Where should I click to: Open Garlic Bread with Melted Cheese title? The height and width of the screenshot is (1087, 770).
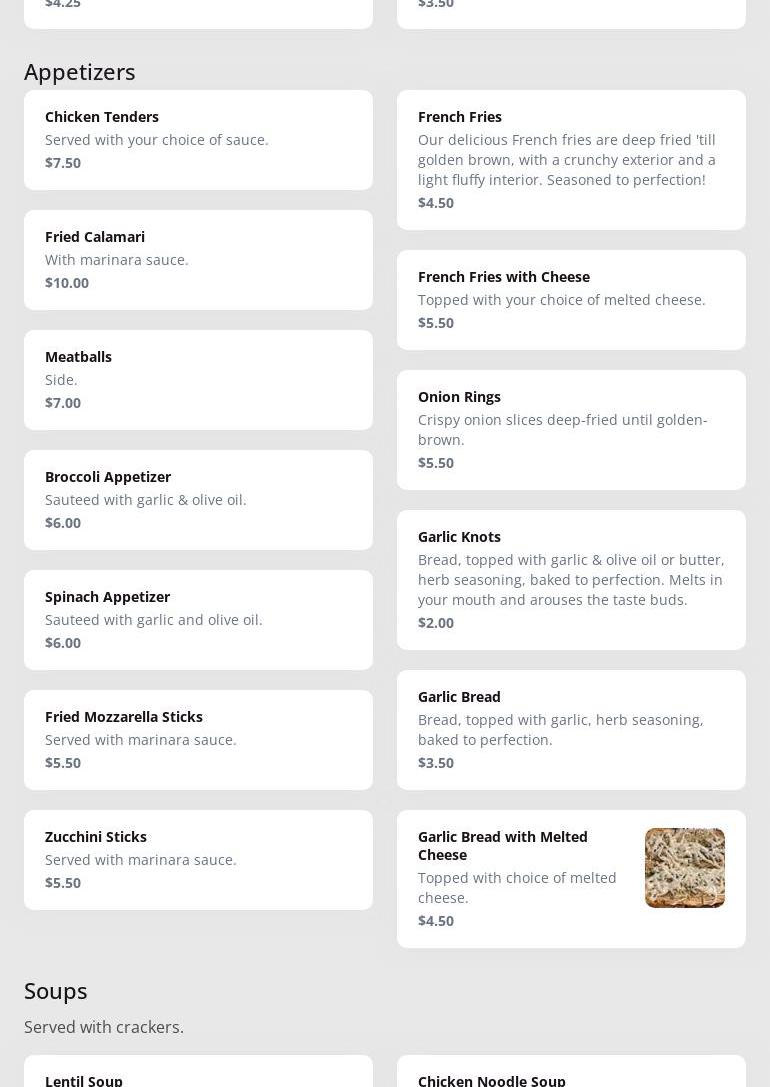(503, 845)
